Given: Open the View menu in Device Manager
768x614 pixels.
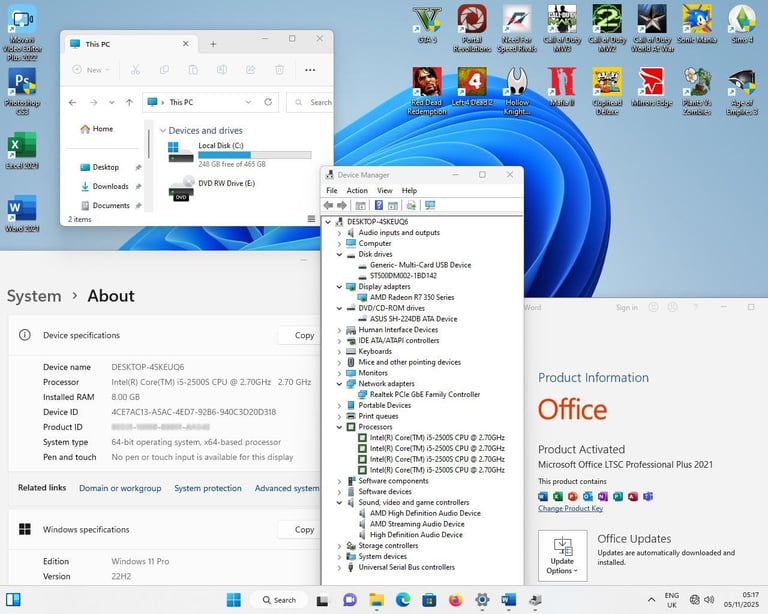Looking at the screenshot, I should pyautogui.click(x=384, y=190).
